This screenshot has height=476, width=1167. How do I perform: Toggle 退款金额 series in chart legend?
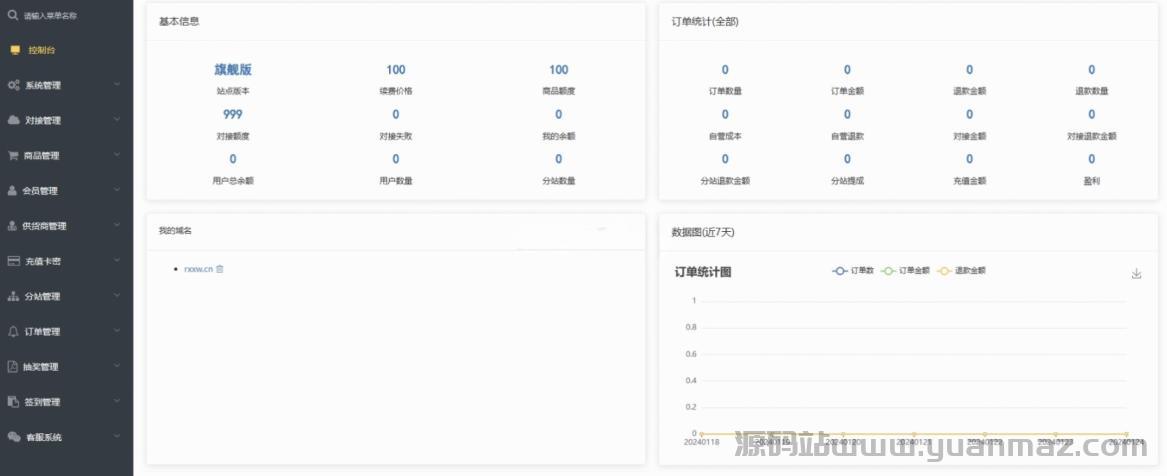tap(961, 271)
